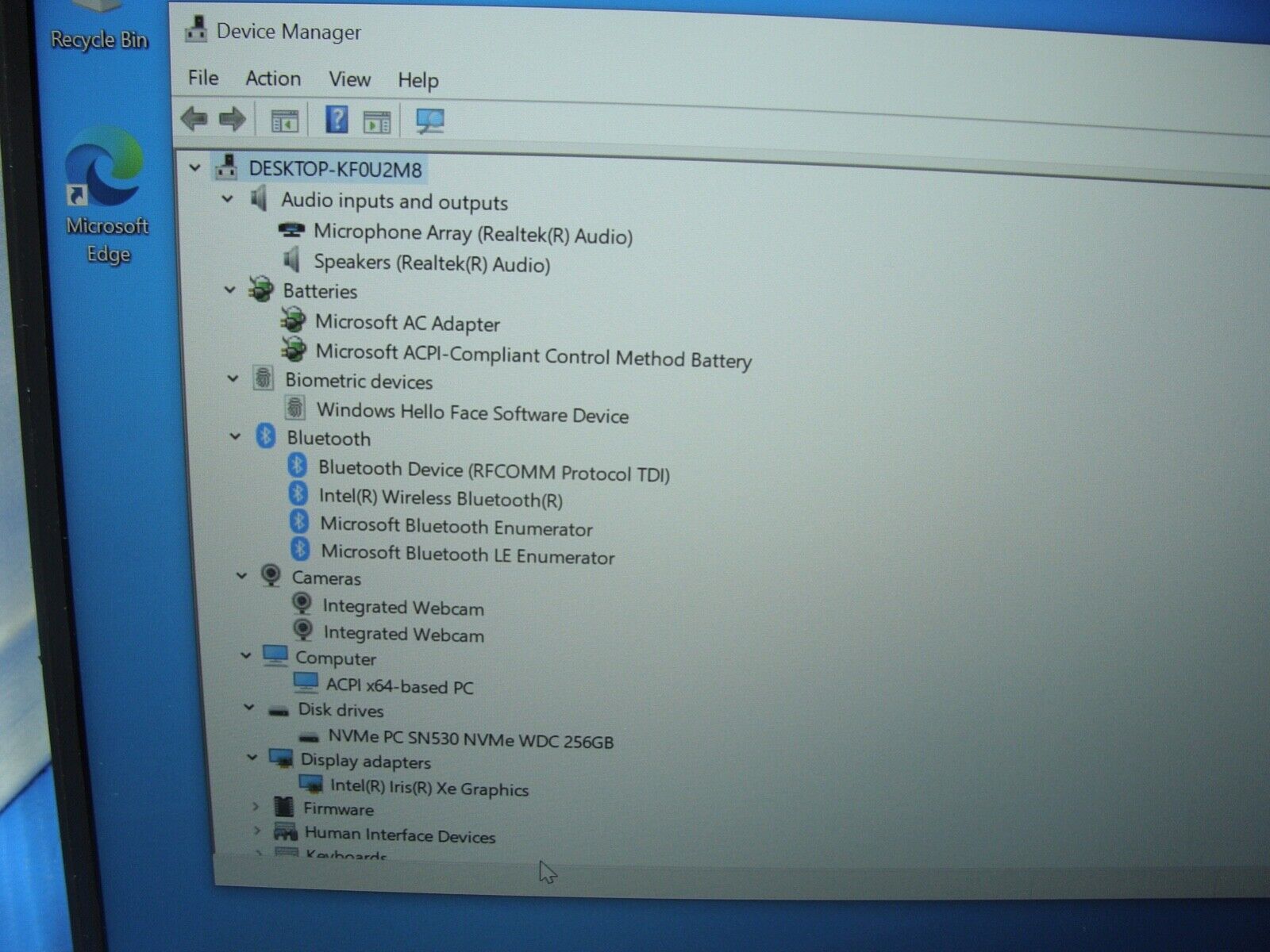Select the Disk drives category icon
The width and height of the screenshot is (1270, 952).
point(279,711)
